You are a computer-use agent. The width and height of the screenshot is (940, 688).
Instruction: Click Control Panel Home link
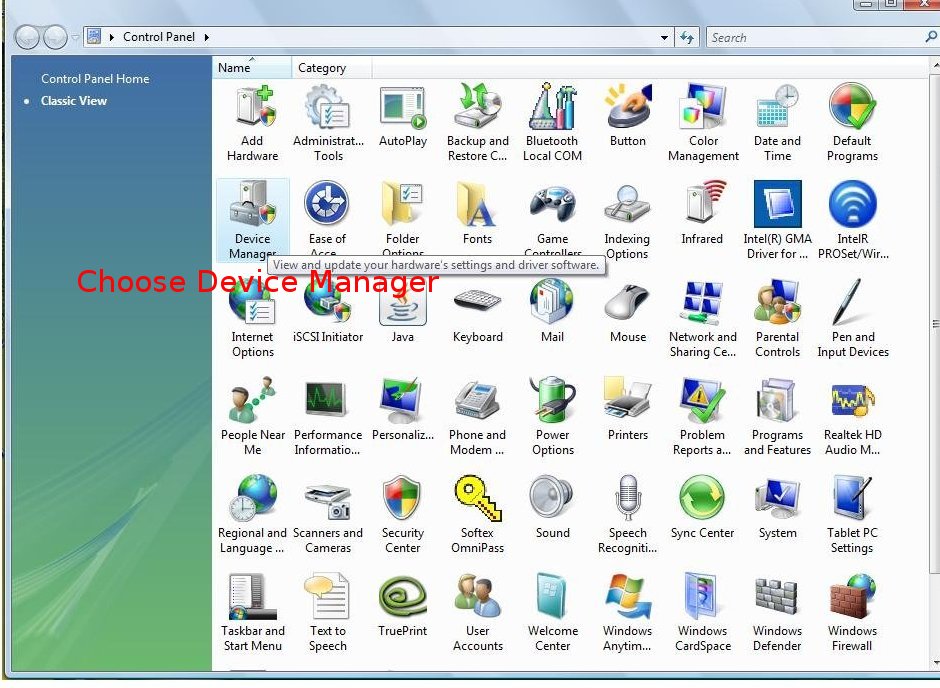click(95, 79)
